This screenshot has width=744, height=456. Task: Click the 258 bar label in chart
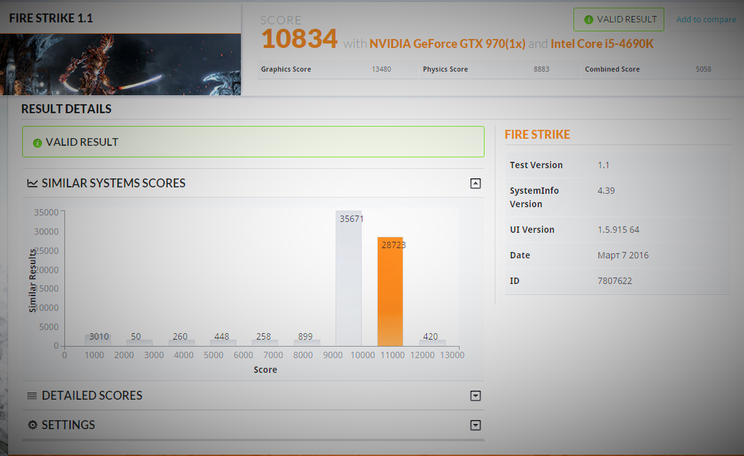pos(263,336)
